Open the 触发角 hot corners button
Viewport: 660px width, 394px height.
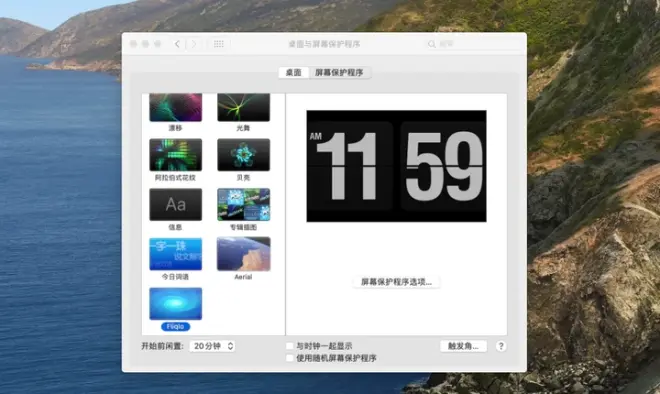point(463,346)
